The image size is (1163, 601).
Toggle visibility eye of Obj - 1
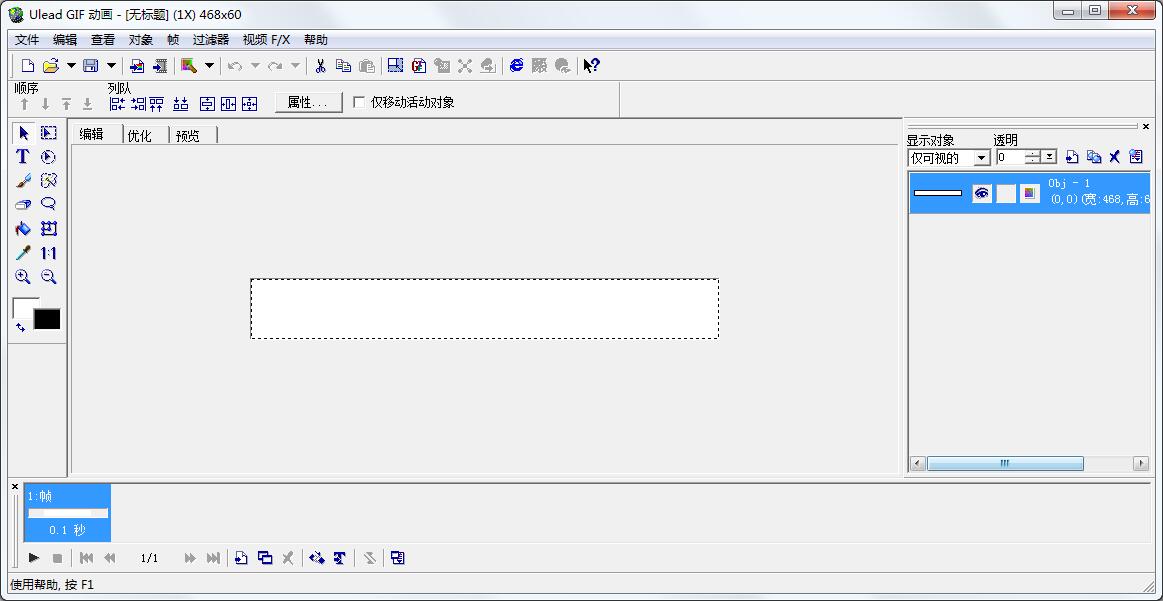coord(982,194)
